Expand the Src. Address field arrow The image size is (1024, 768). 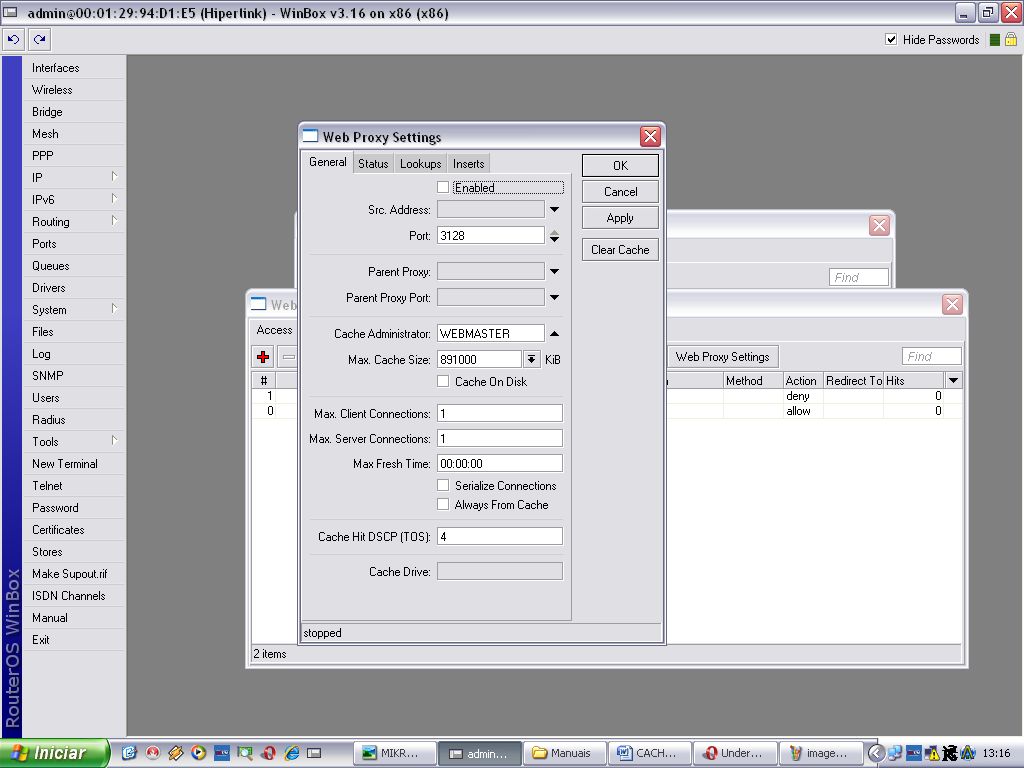click(x=554, y=210)
